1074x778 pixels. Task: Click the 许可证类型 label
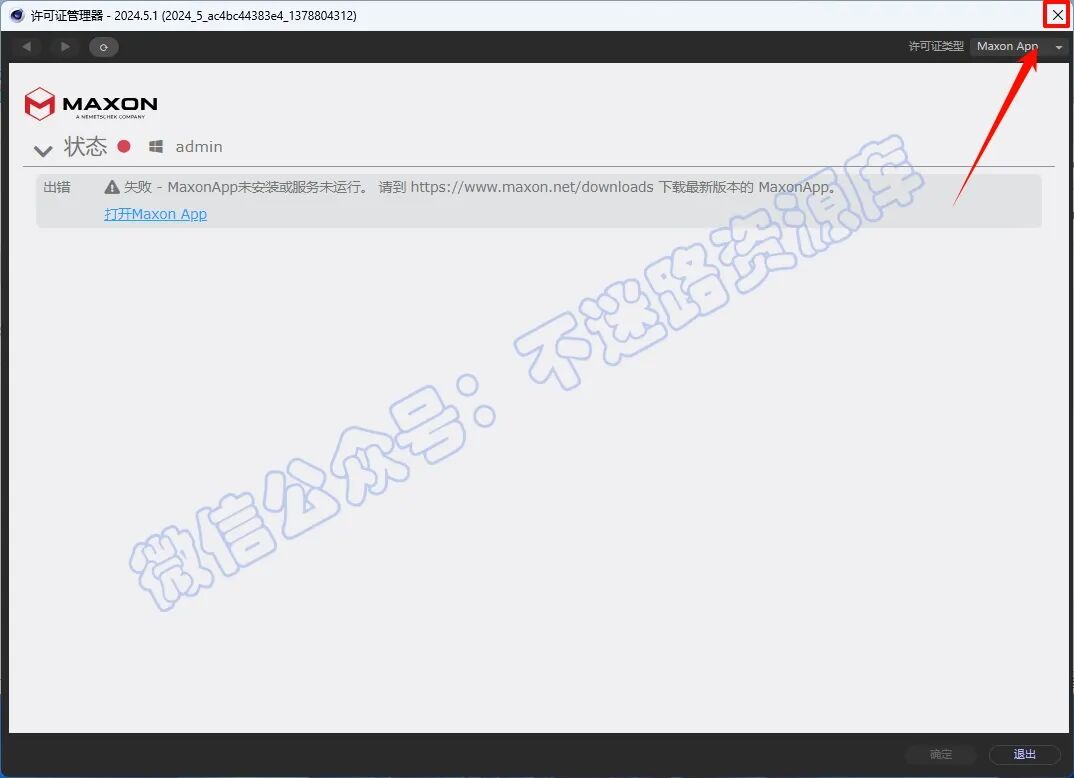(x=936, y=46)
